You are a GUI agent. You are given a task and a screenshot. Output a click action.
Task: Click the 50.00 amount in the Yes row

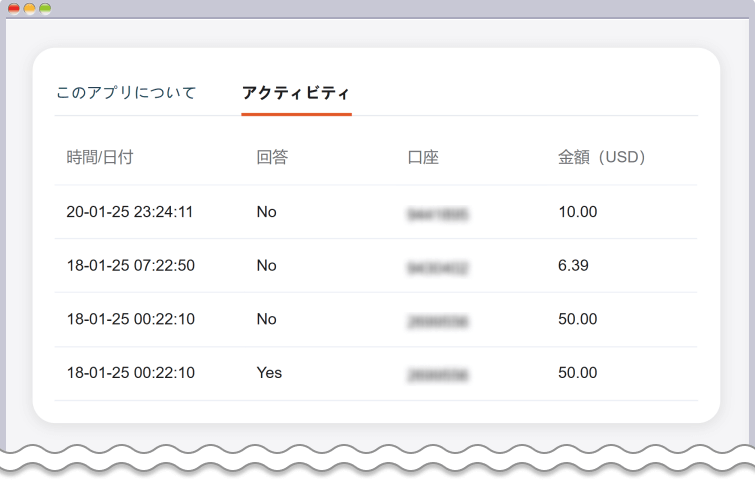coord(577,373)
